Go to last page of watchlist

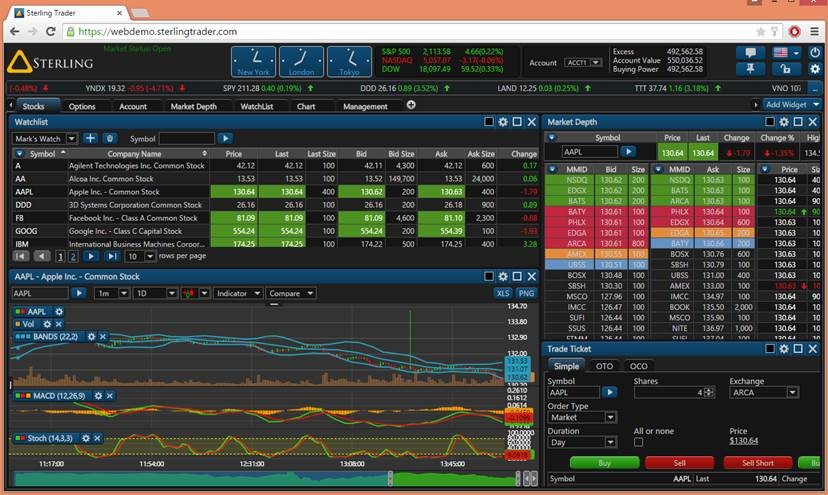[x=112, y=256]
